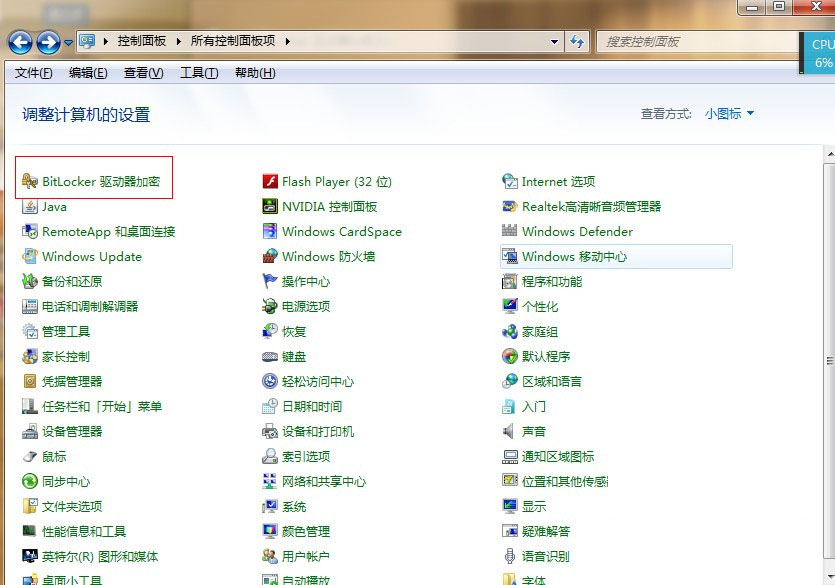Open the Java control panel icon

30,207
